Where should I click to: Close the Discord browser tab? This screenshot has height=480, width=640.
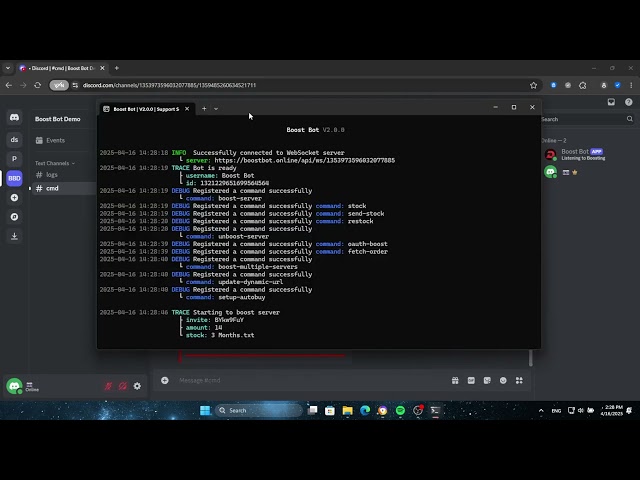pos(102,68)
